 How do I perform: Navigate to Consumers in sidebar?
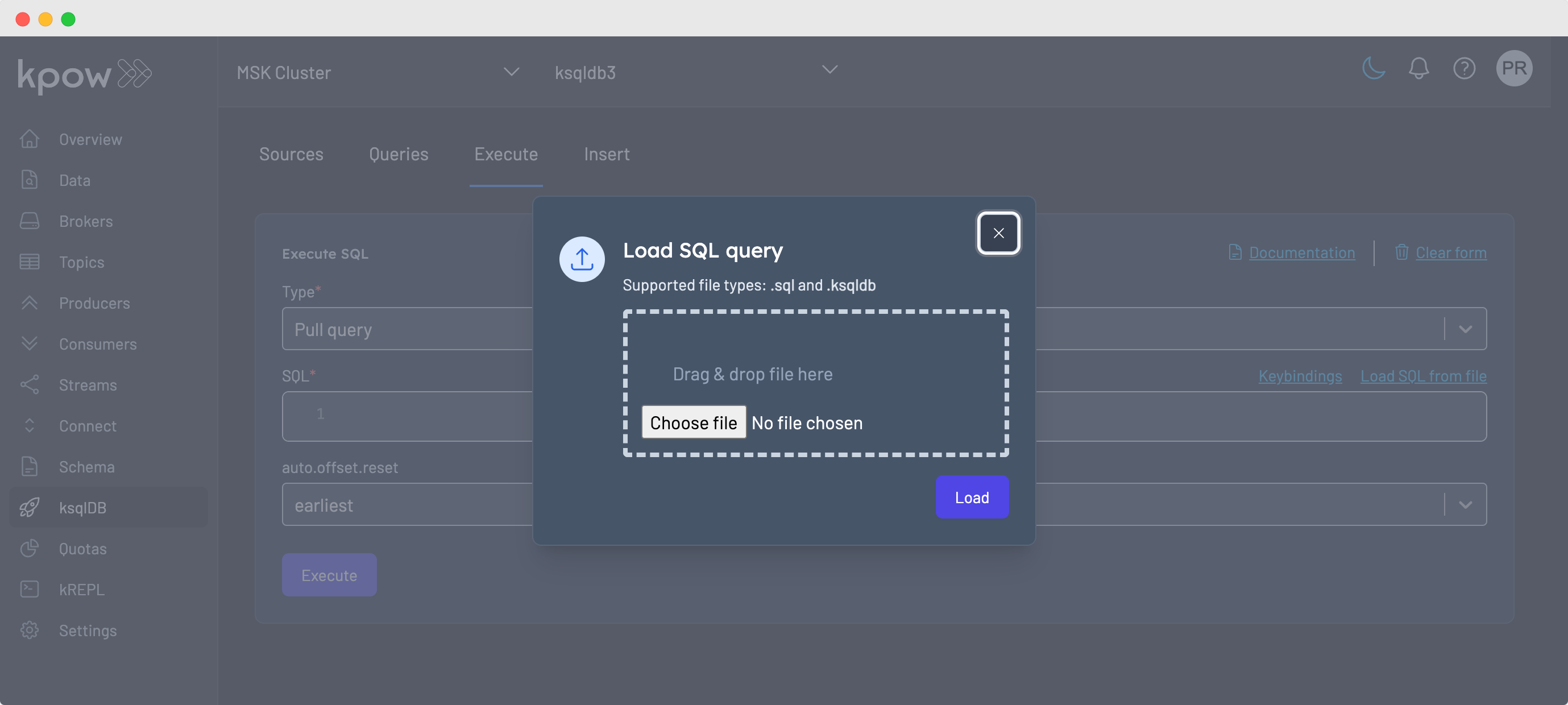click(x=98, y=344)
